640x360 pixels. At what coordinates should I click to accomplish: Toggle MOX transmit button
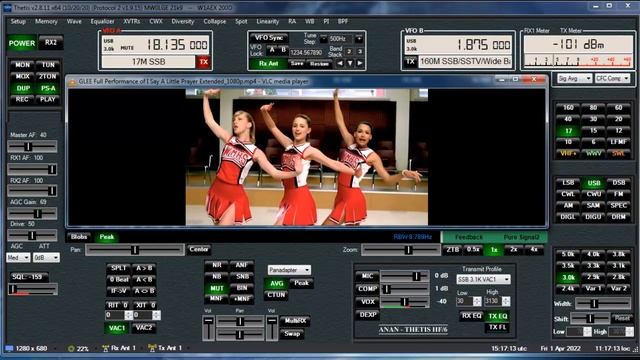click(x=22, y=76)
